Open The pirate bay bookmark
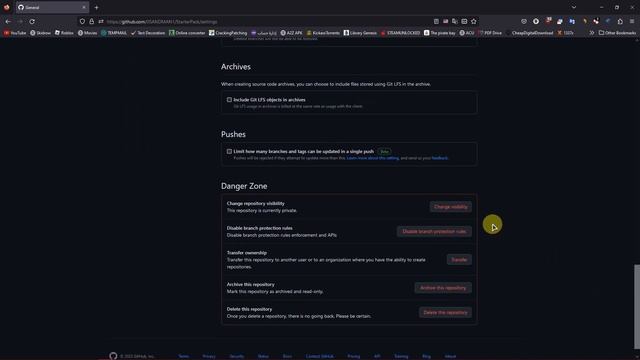The height and width of the screenshot is (360, 640). pyautogui.click(x=440, y=33)
